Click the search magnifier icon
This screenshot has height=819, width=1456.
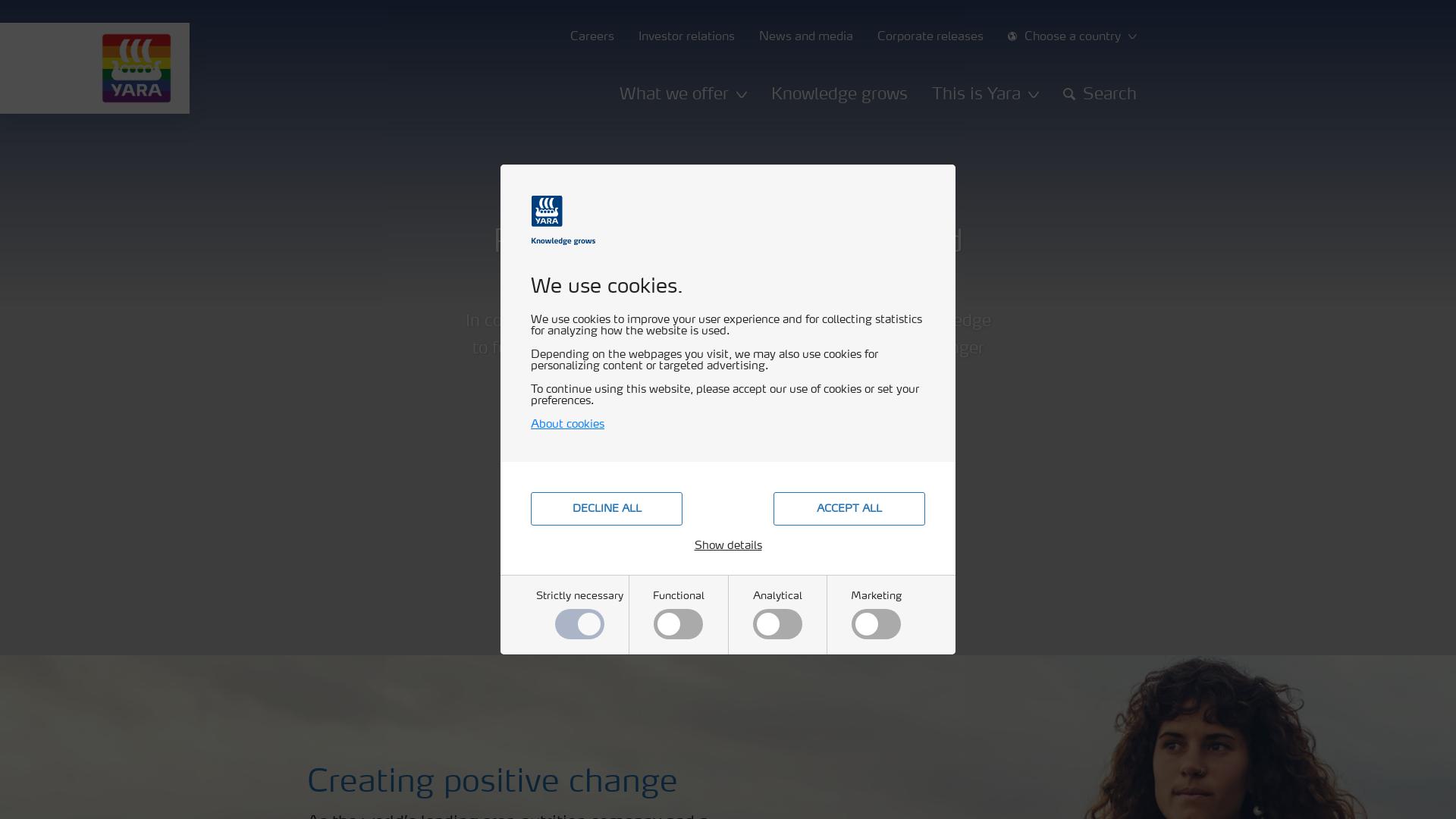(1068, 94)
